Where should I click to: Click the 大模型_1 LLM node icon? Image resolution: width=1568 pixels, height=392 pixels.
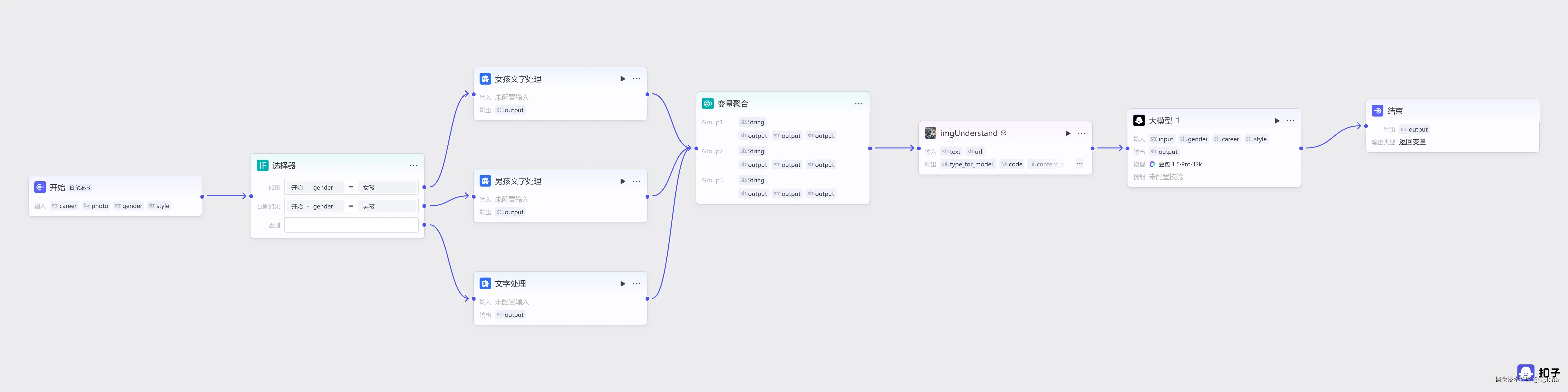(1139, 120)
